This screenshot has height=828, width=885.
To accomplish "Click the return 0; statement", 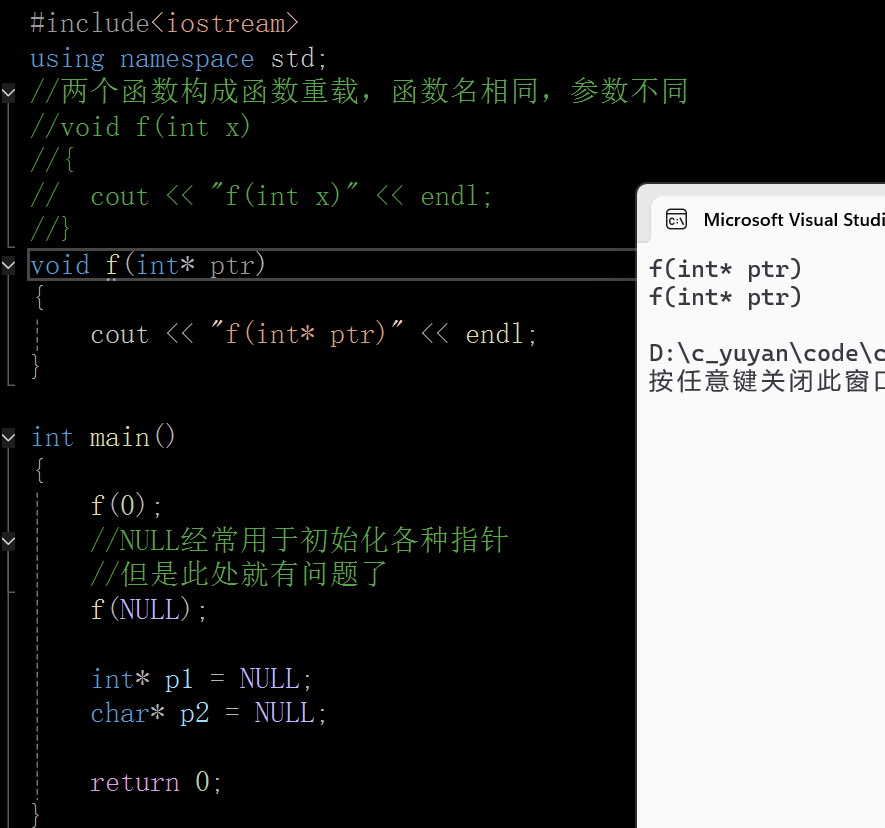I will 156,782.
